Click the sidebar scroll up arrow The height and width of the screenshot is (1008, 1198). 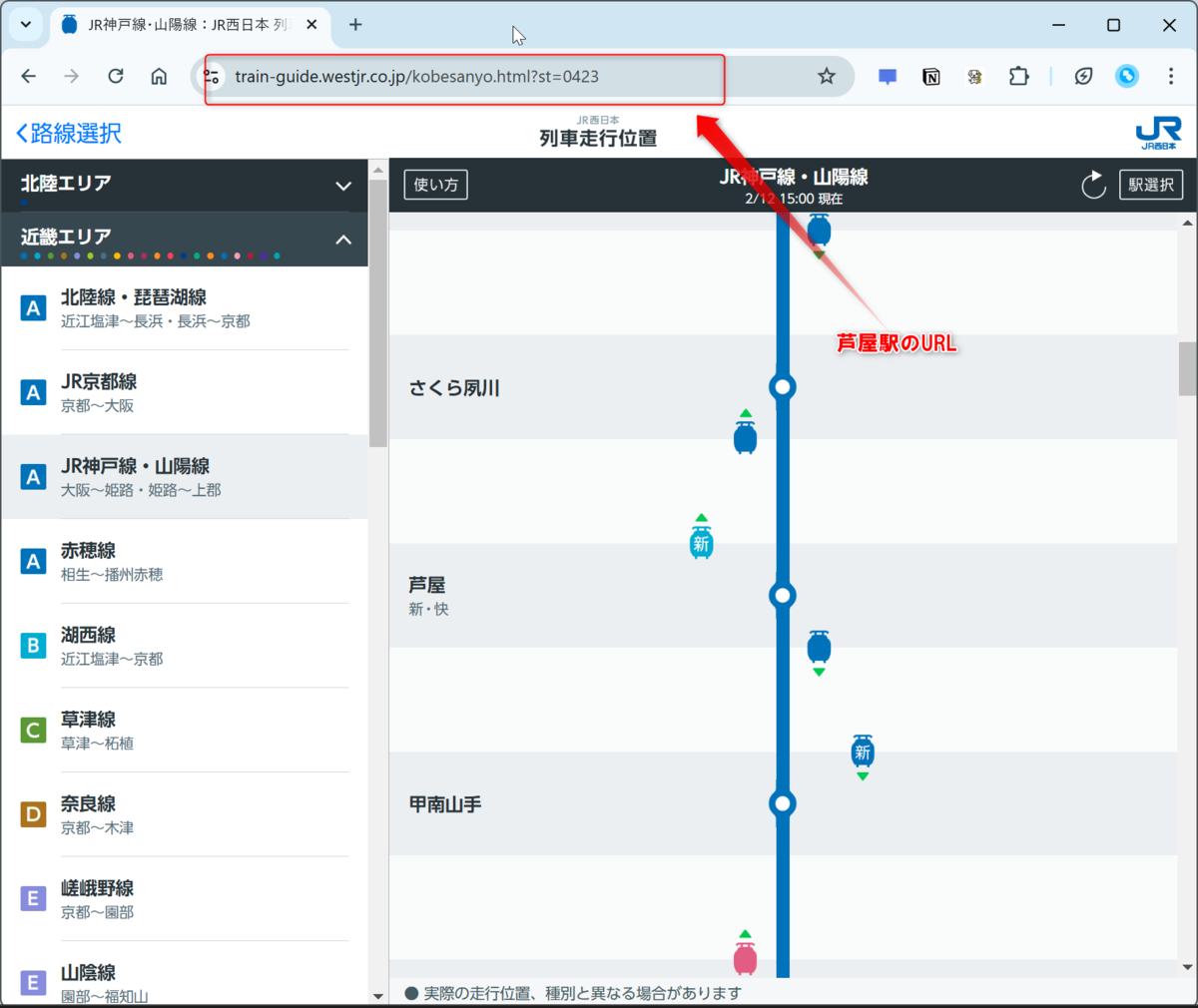[378, 170]
